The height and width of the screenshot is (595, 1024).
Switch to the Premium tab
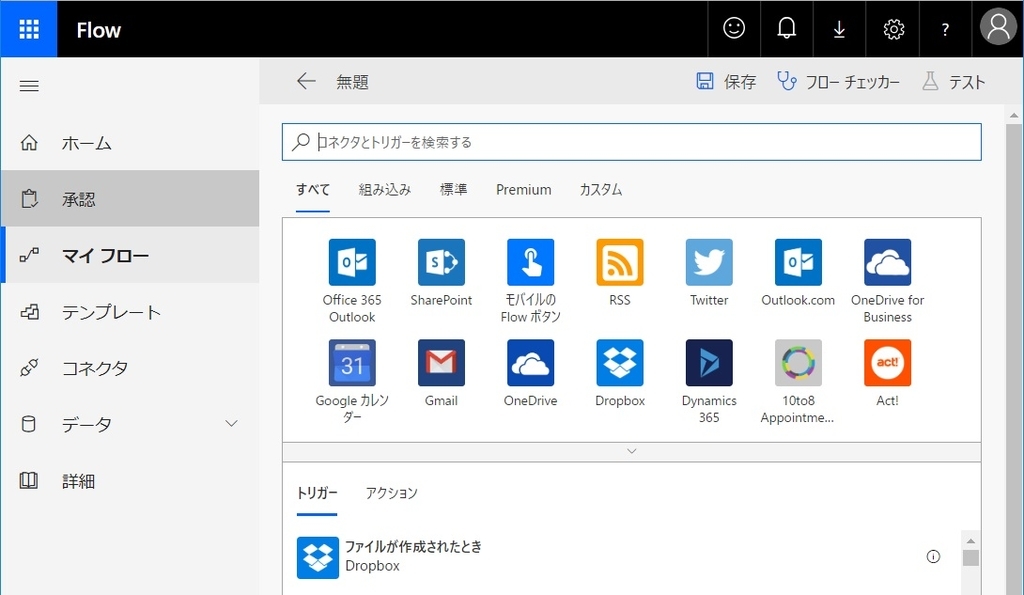(x=523, y=189)
